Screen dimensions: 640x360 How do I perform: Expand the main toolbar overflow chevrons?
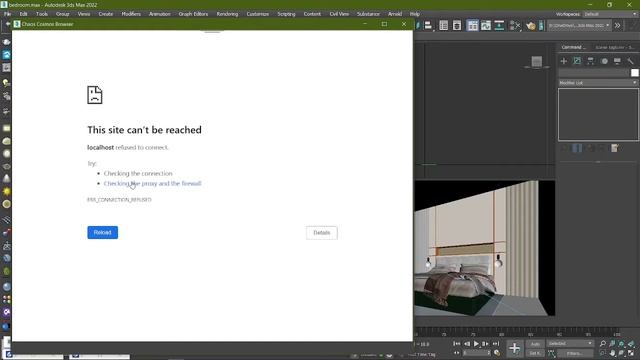click(618, 25)
